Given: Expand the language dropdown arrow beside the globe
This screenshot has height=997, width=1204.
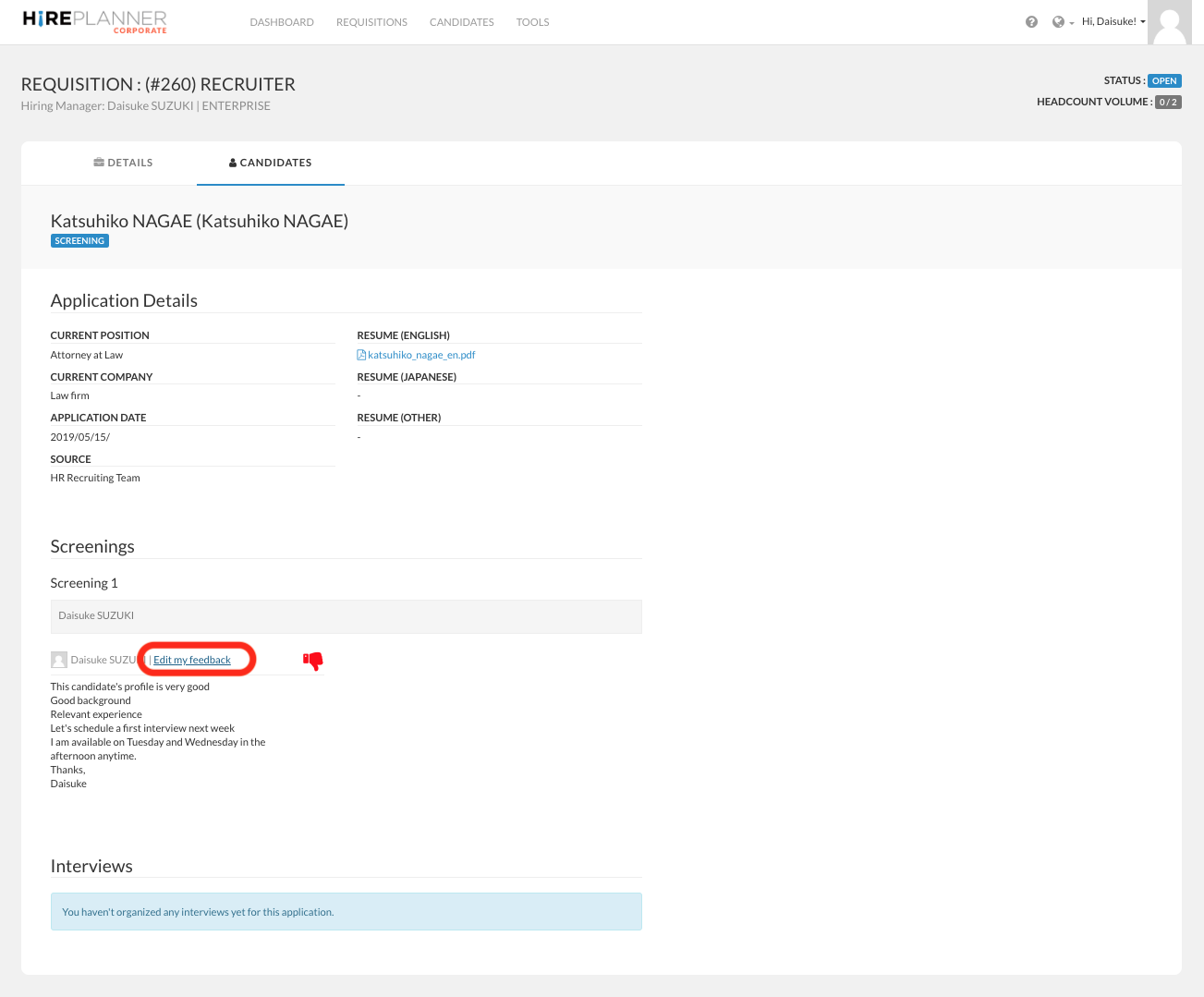Looking at the screenshot, I should [1072, 23].
